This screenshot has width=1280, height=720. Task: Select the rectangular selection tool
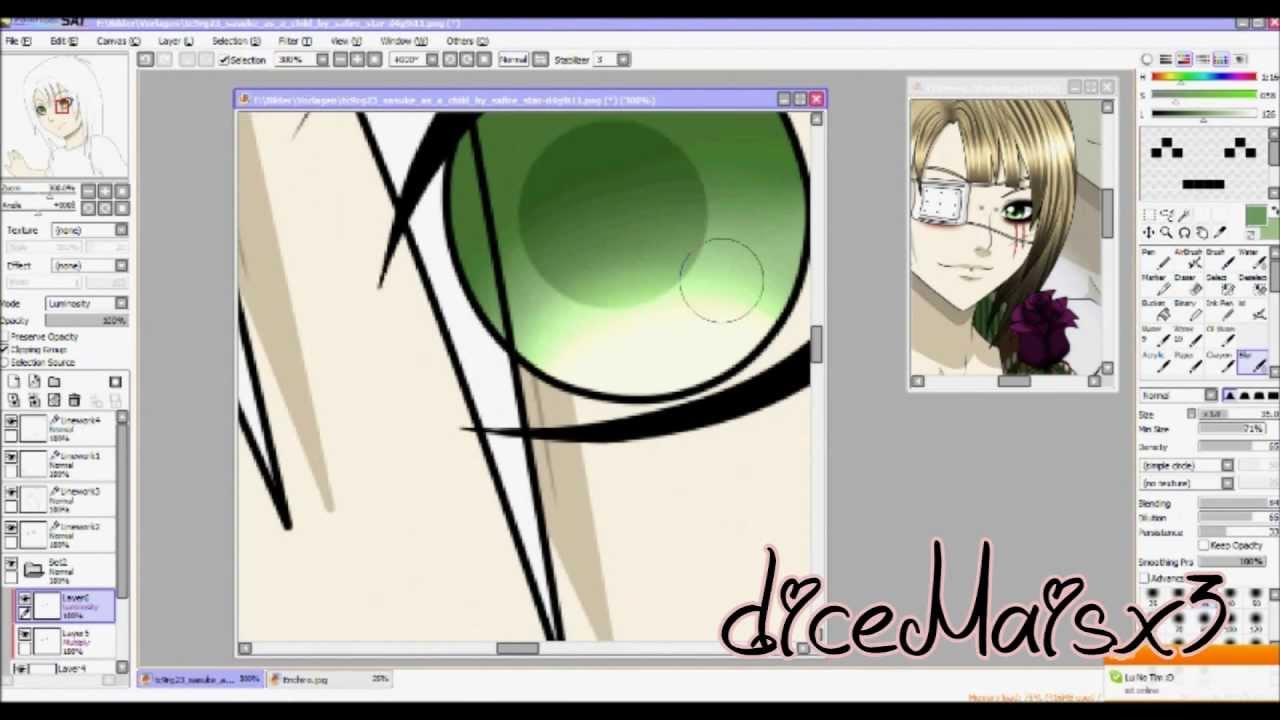tap(1148, 215)
